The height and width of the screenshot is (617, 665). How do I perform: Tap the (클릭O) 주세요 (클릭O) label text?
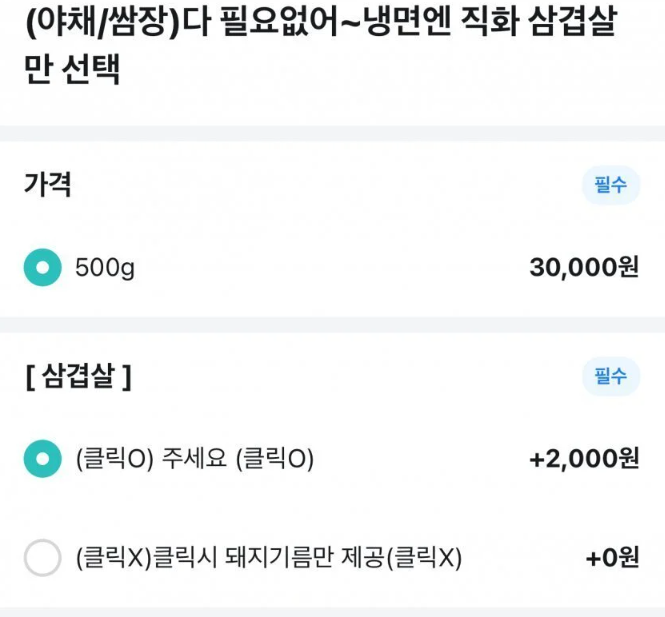(x=195, y=459)
